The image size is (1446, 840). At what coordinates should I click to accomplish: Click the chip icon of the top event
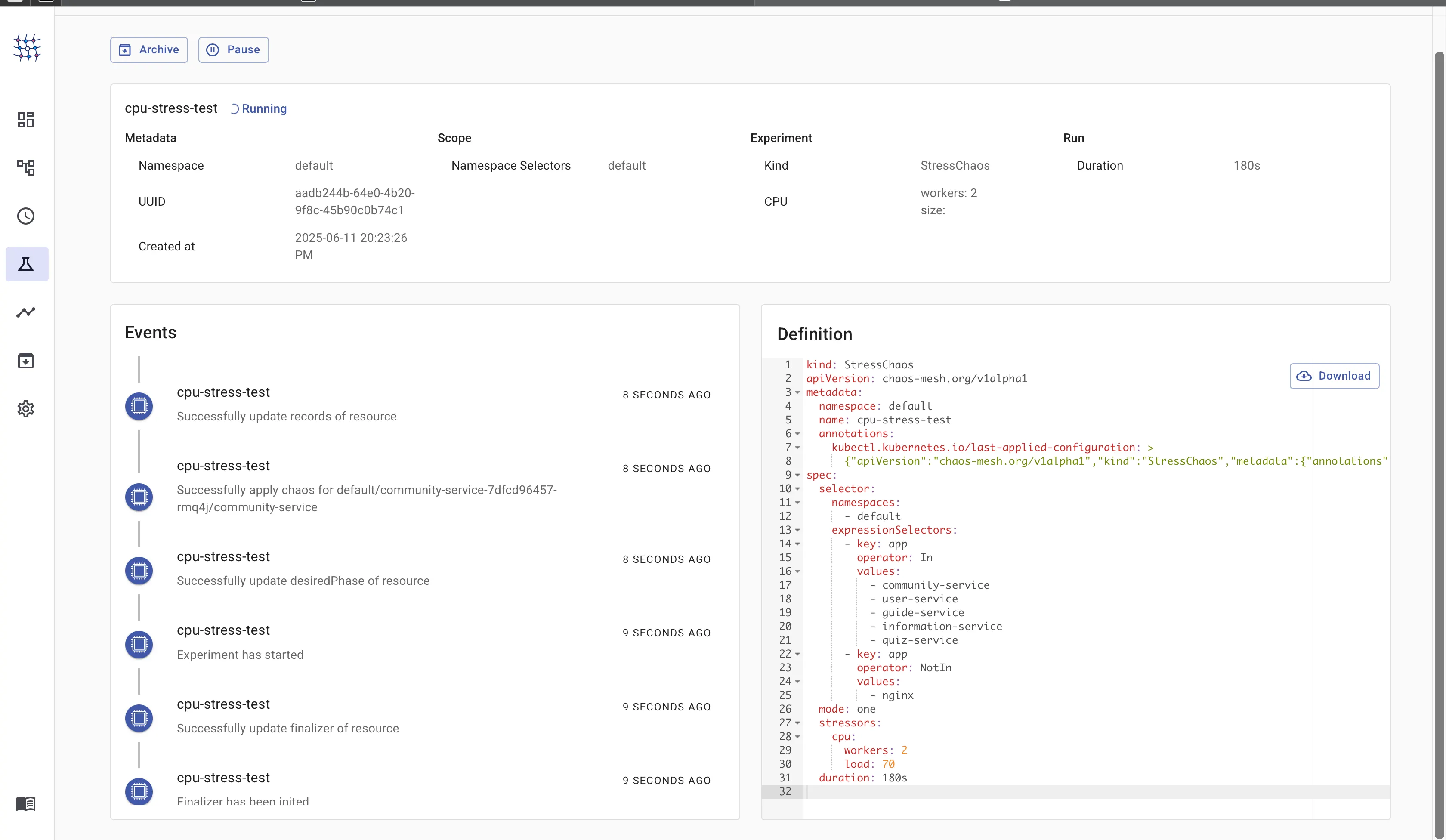pos(139,406)
